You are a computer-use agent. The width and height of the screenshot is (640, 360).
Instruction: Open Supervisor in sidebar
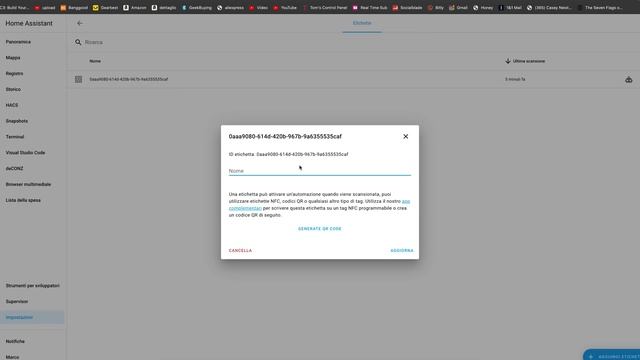[17, 301]
